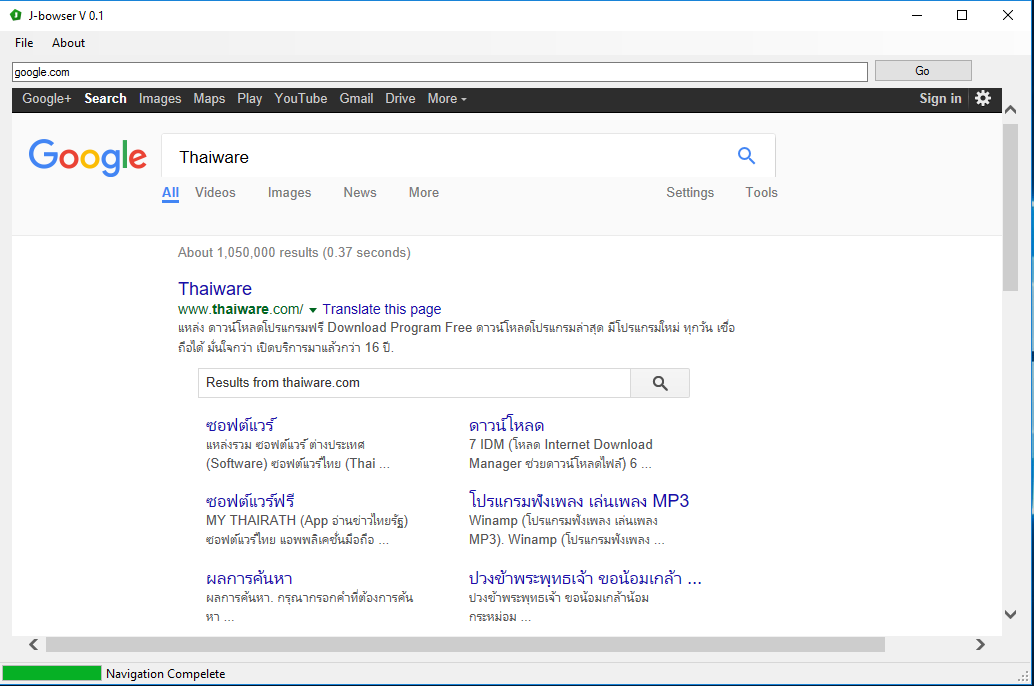Click the J-bowser app icon in title bar
The height and width of the screenshot is (686, 1034).
click(x=16, y=15)
